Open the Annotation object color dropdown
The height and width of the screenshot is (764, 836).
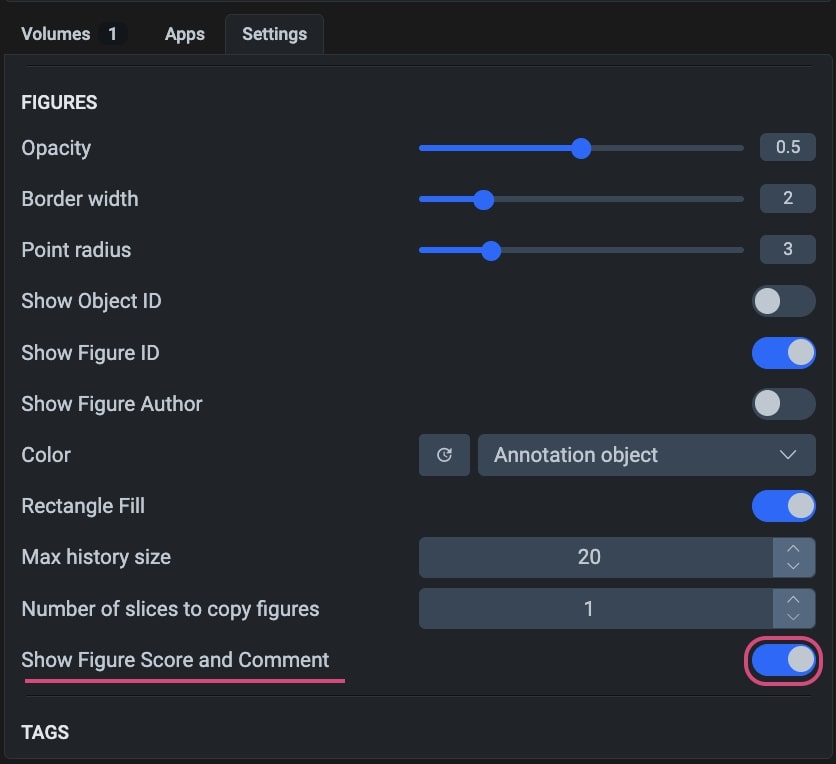pos(646,455)
